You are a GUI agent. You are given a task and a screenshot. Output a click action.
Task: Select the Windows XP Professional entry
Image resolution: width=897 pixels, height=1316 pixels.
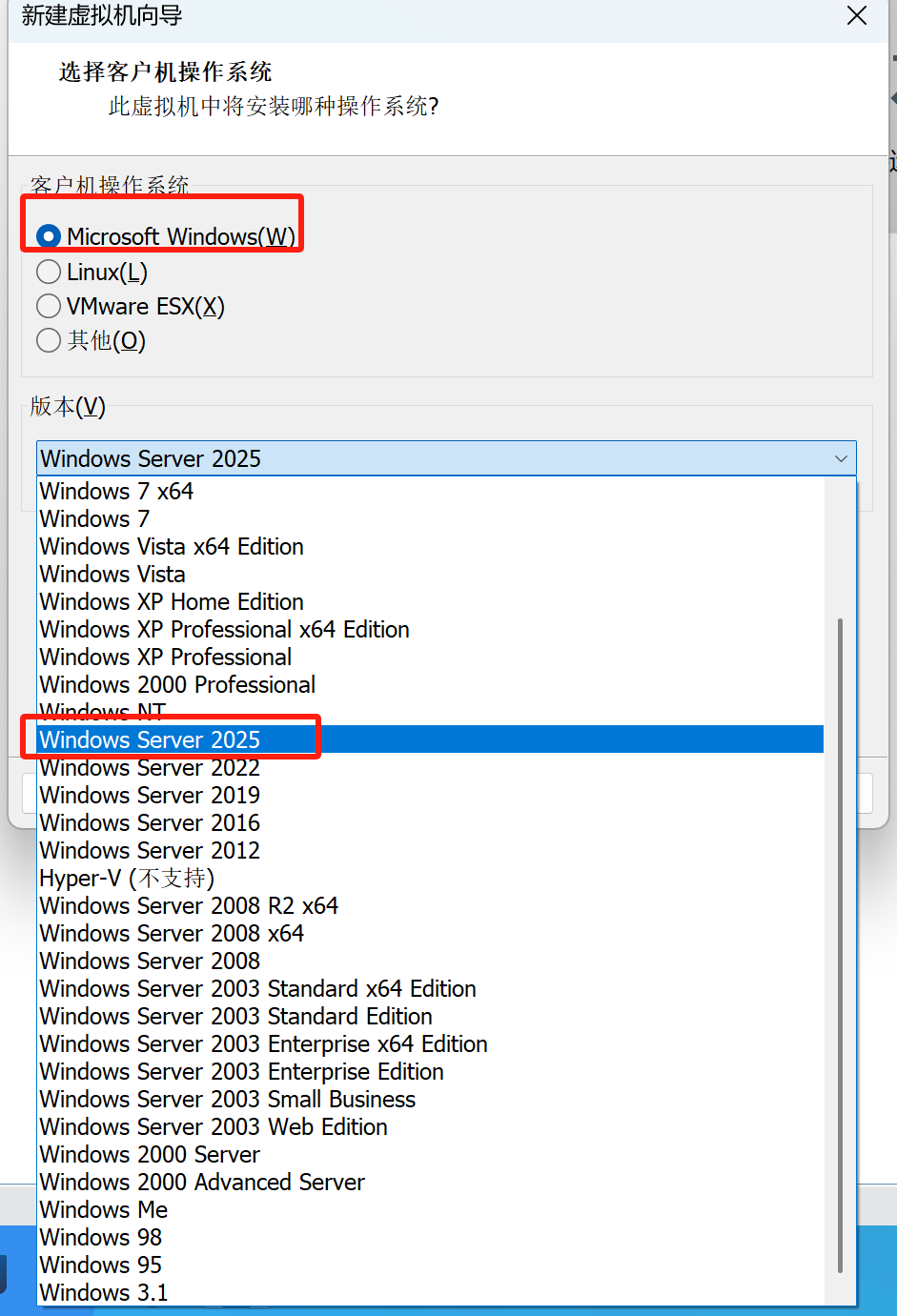click(431, 657)
